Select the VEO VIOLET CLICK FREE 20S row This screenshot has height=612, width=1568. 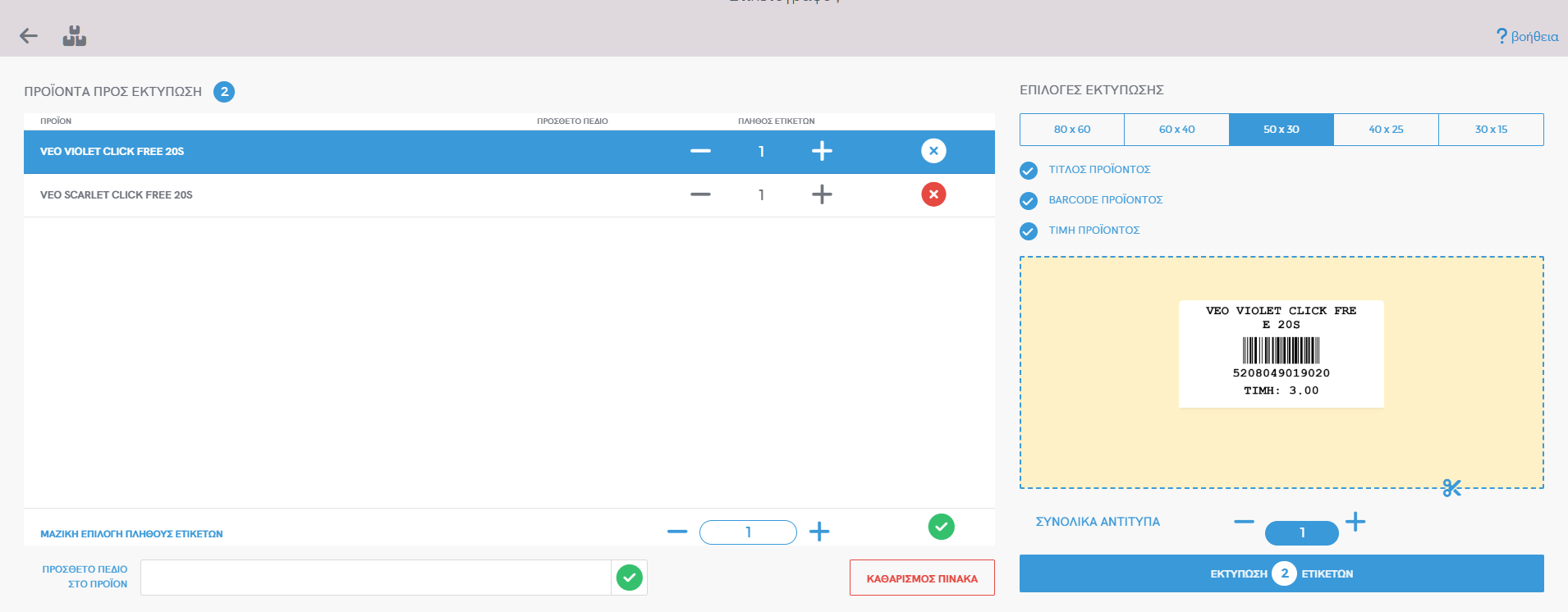point(509,152)
